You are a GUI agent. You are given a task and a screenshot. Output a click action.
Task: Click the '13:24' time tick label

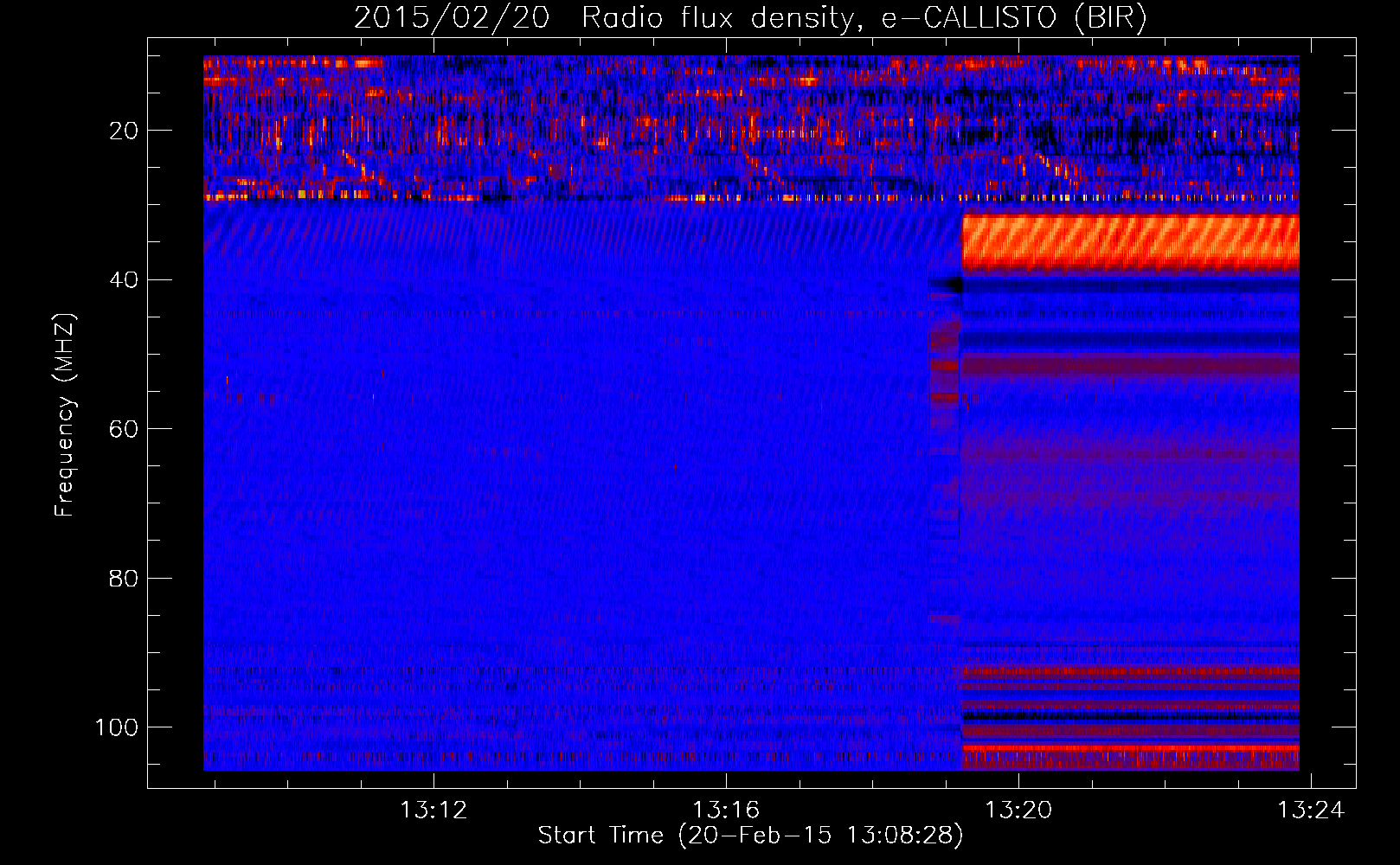click(x=1312, y=810)
